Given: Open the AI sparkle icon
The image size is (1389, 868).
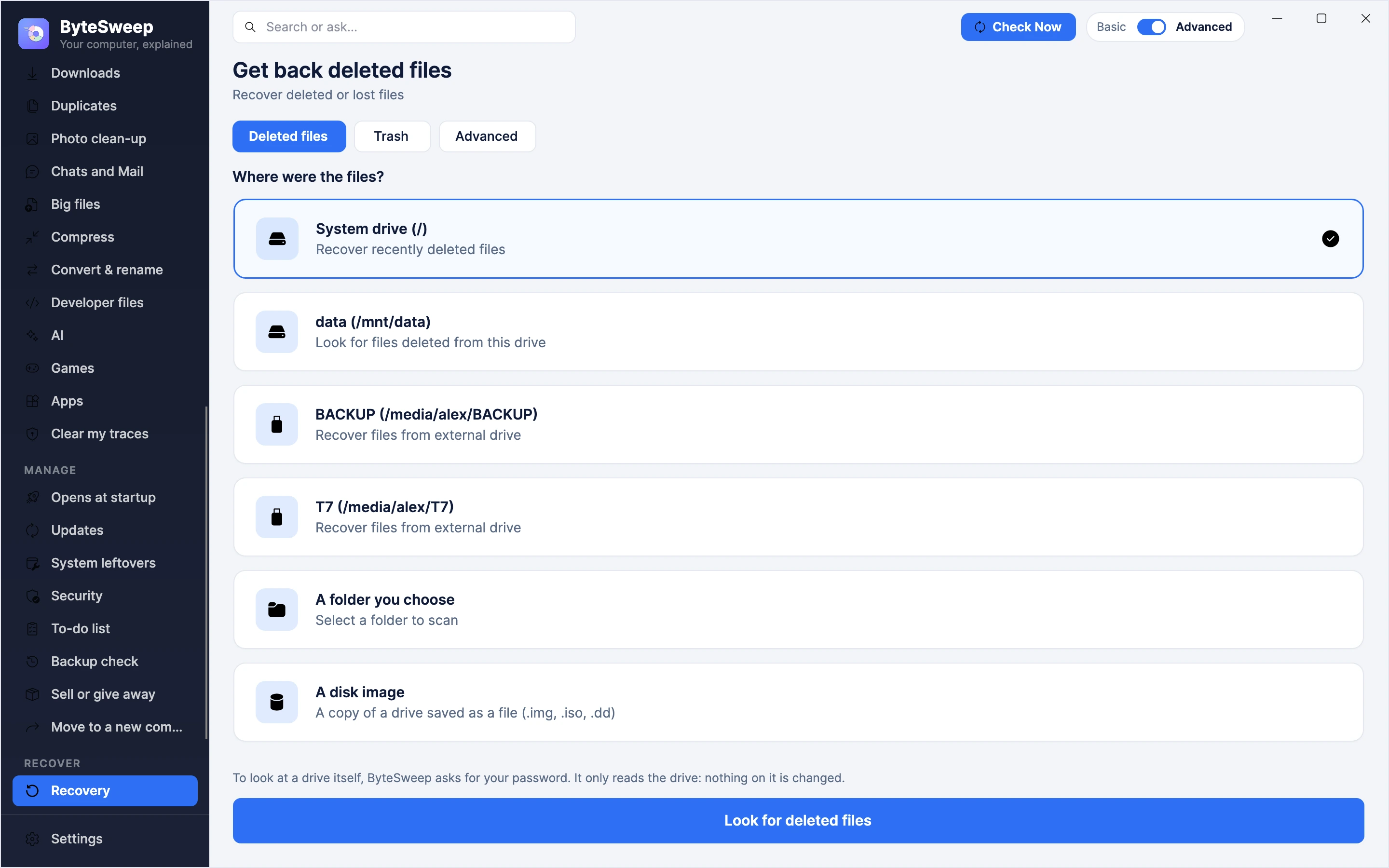Looking at the screenshot, I should coord(33,335).
